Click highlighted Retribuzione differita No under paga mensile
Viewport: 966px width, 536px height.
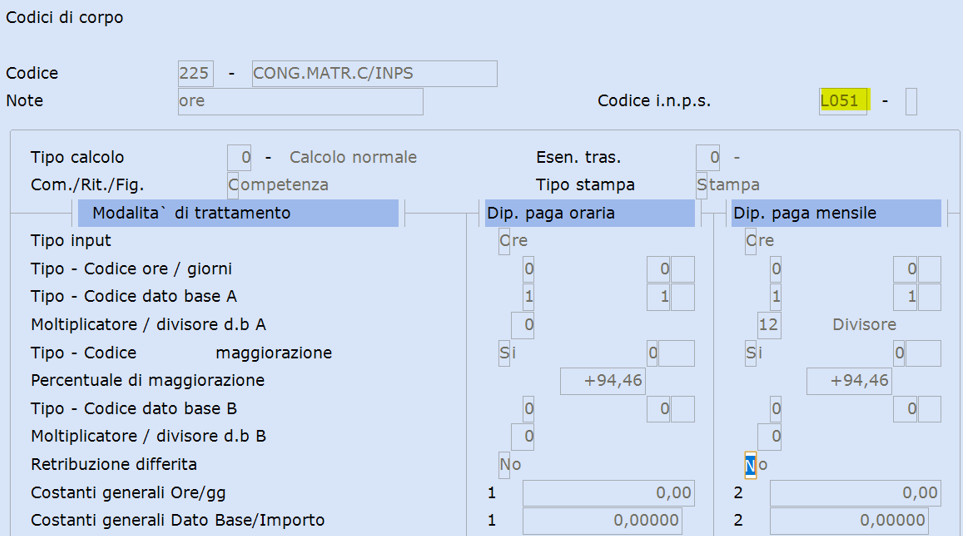[x=750, y=465]
